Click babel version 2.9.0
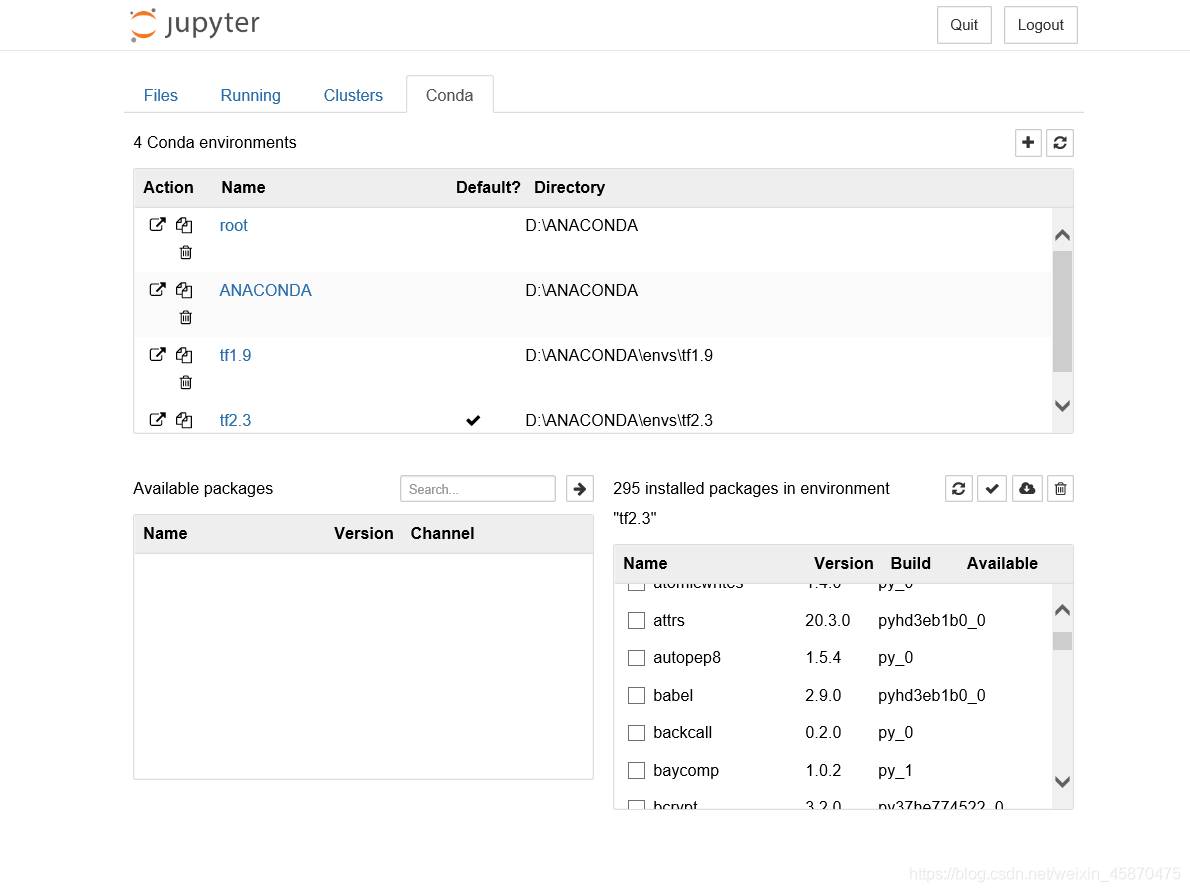This screenshot has width=1190, height=892. point(823,695)
